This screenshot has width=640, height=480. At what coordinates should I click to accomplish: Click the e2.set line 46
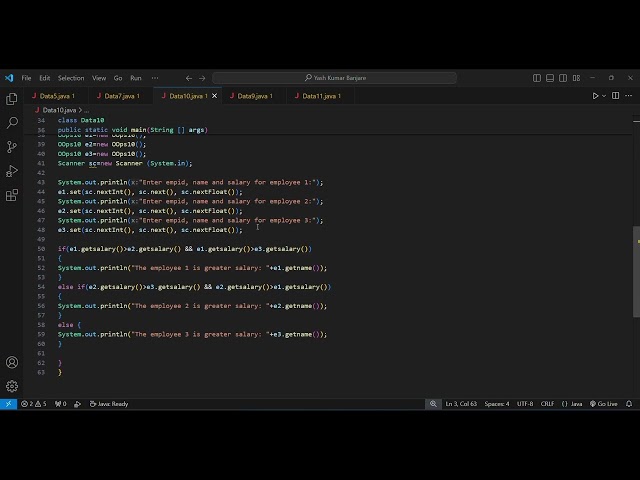click(150, 211)
